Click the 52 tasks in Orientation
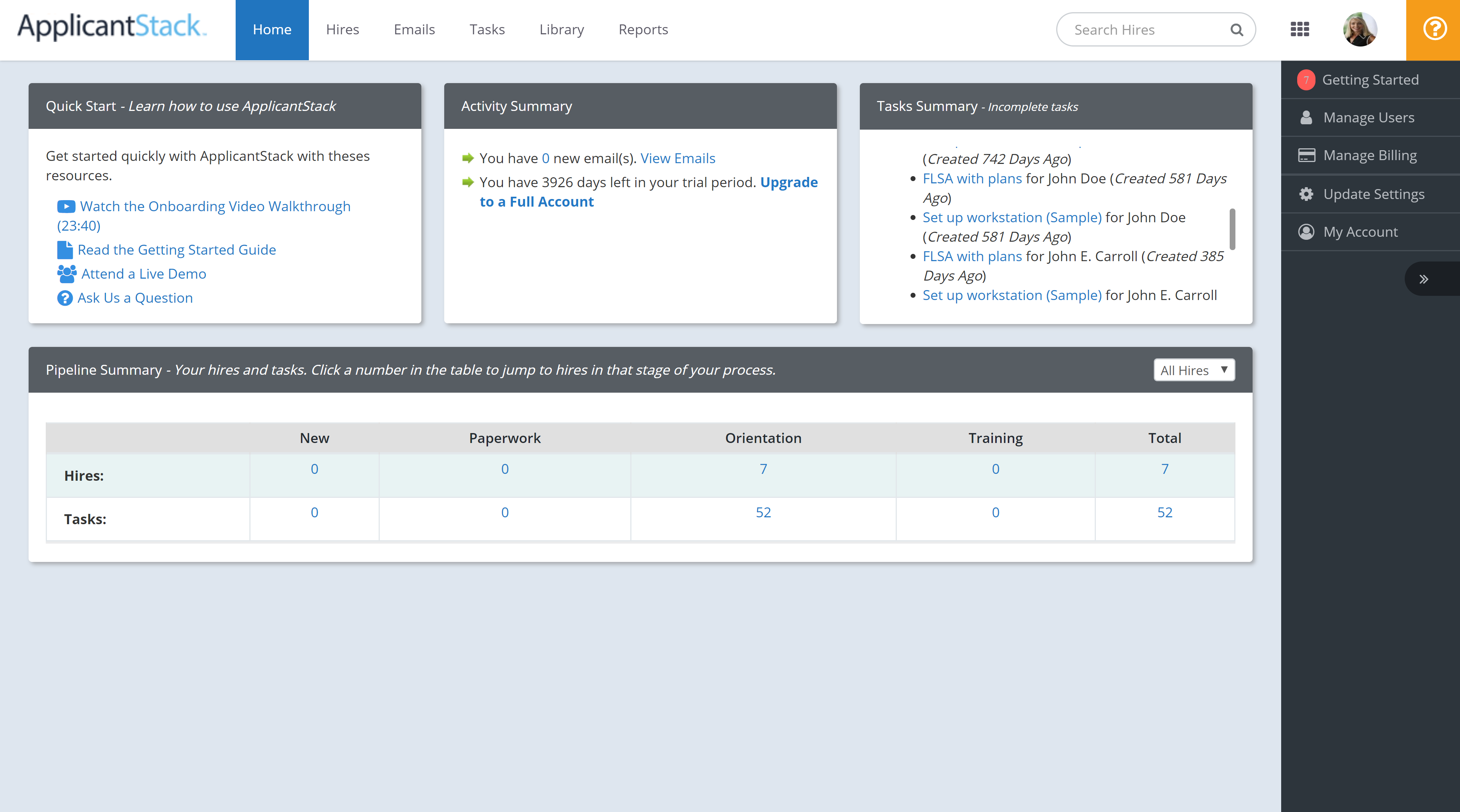This screenshot has height=812, width=1460. [763, 512]
